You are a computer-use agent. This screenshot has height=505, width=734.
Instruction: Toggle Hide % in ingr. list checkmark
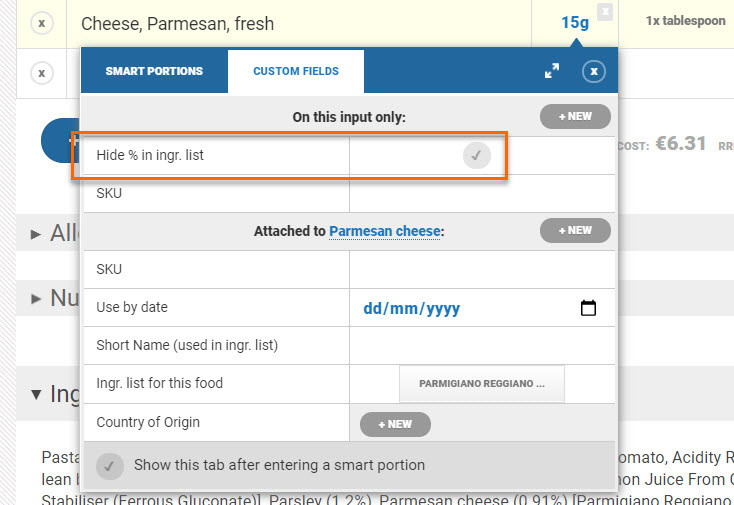tap(477, 156)
